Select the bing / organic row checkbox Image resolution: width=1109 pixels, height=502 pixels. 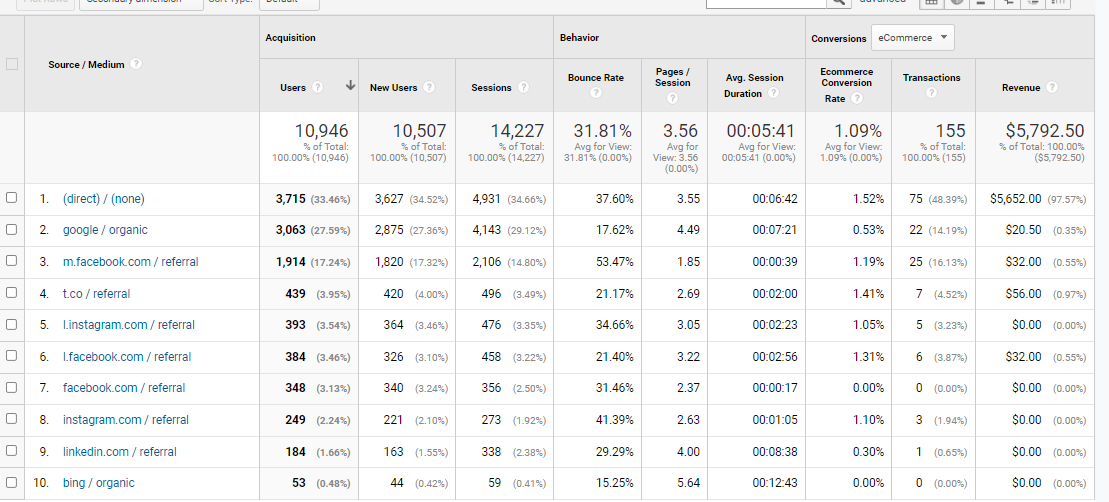tap(11, 482)
